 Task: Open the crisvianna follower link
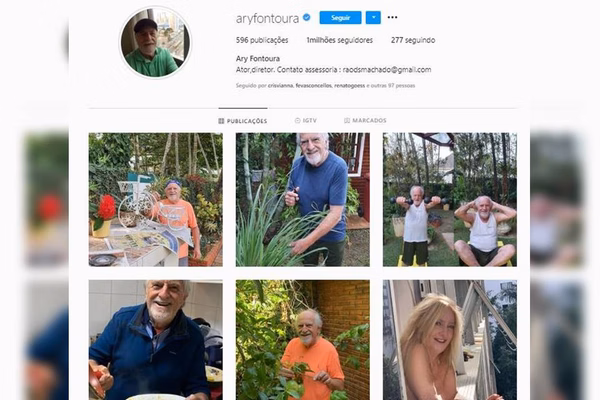(x=280, y=86)
